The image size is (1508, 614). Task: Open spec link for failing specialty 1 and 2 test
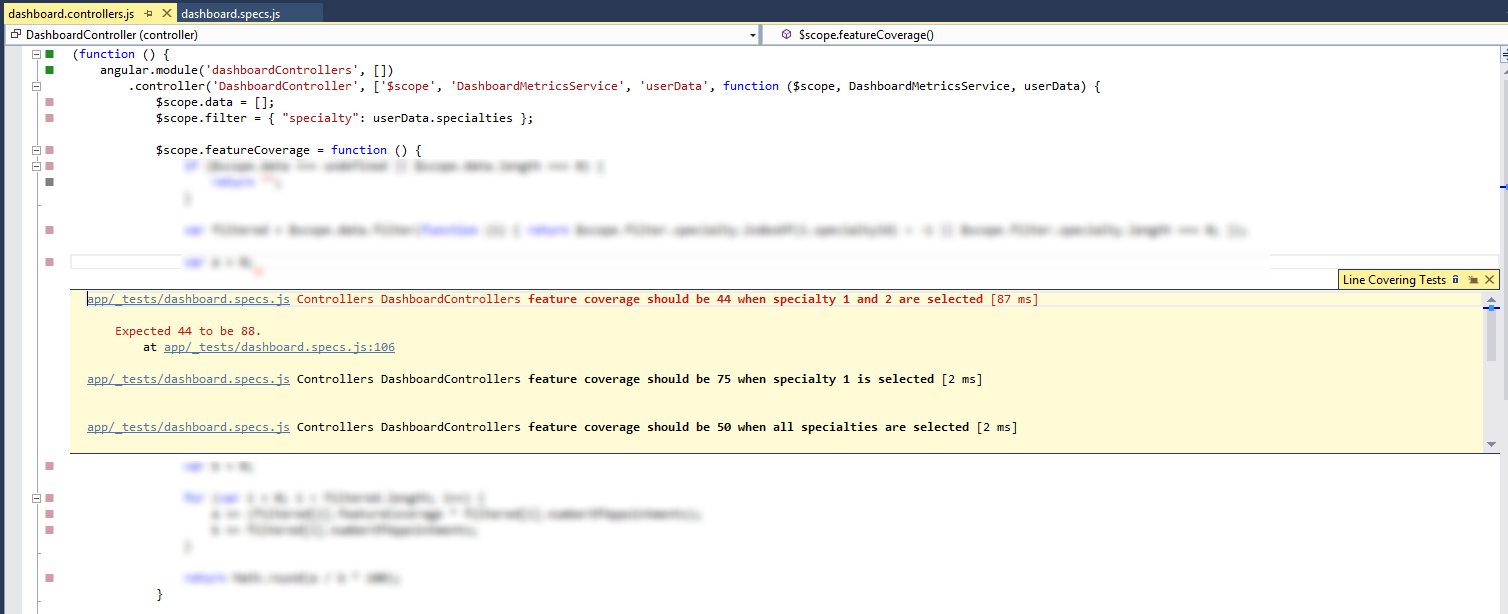(x=188, y=299)
